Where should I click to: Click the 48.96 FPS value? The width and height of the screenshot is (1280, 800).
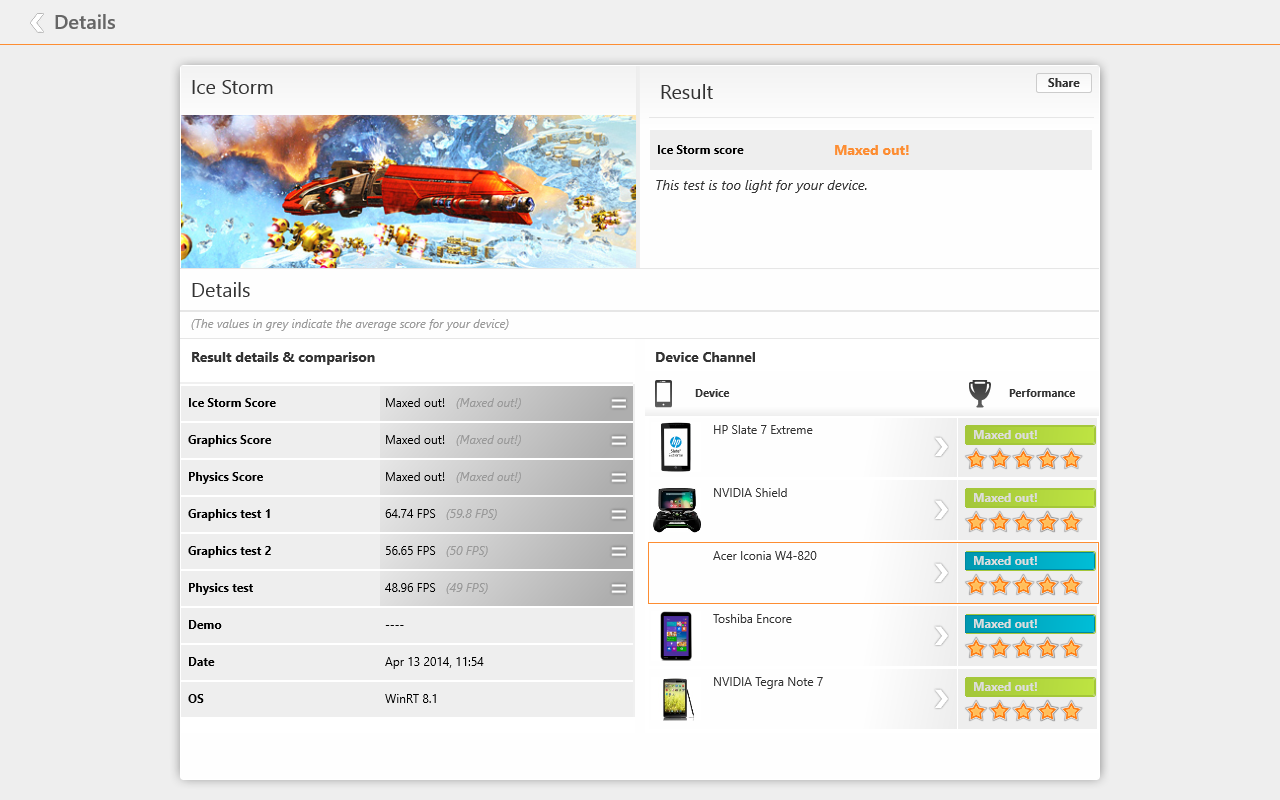pyautogui.click(x=410, y=588)
